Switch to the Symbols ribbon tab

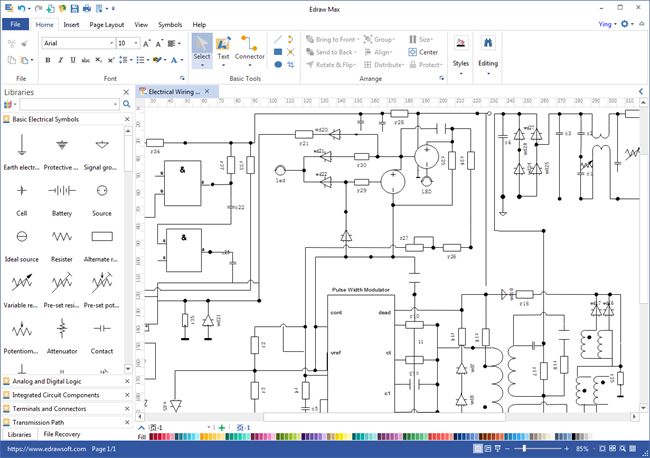point(170,25)
